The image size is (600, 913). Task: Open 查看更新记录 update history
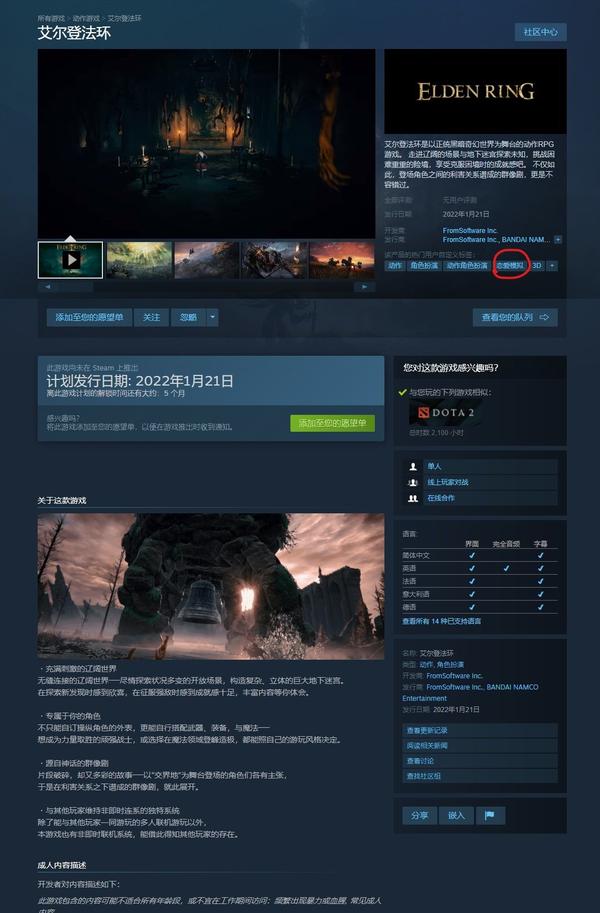pos(480,730)
